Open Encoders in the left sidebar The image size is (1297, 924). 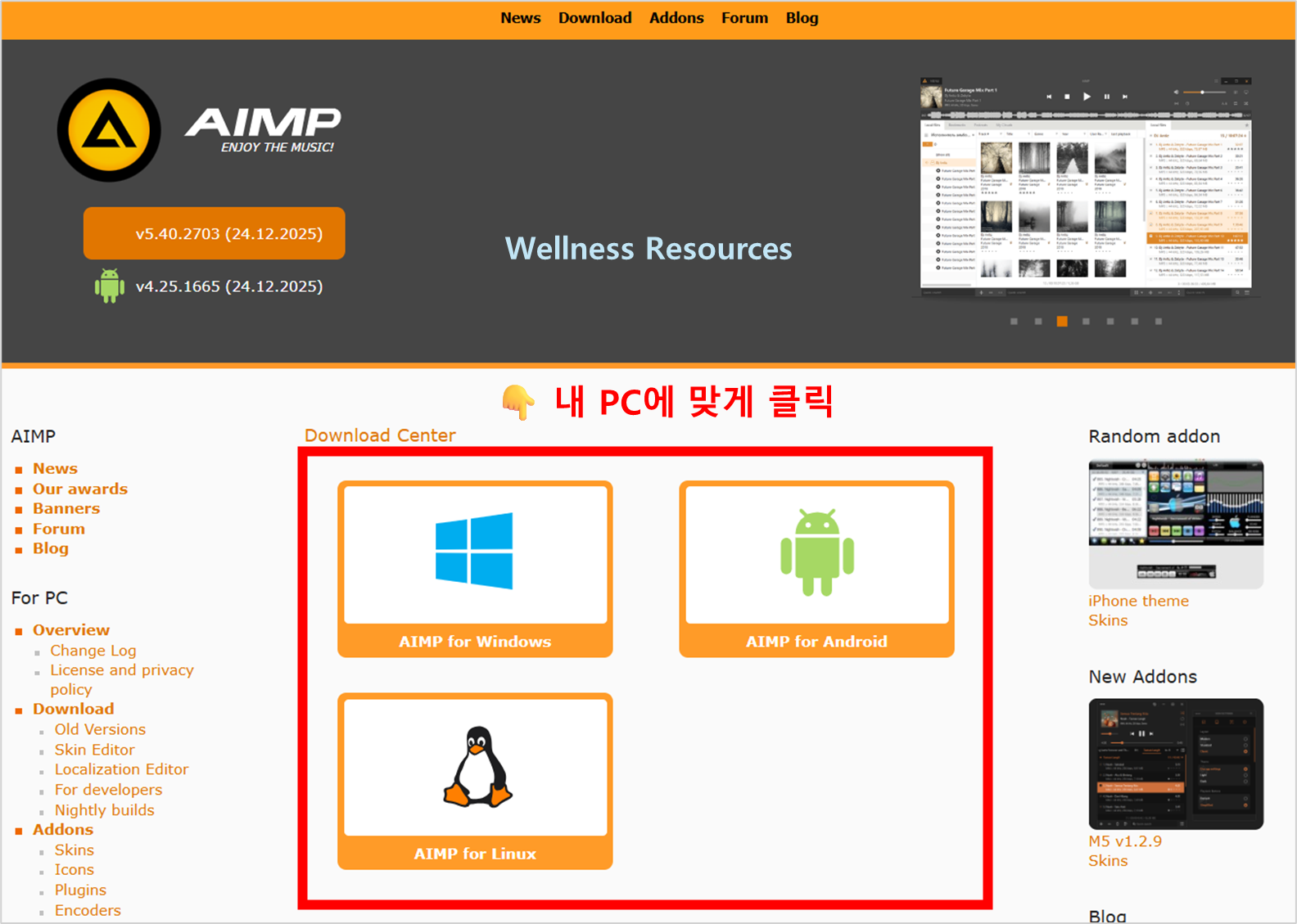[88, 910]
